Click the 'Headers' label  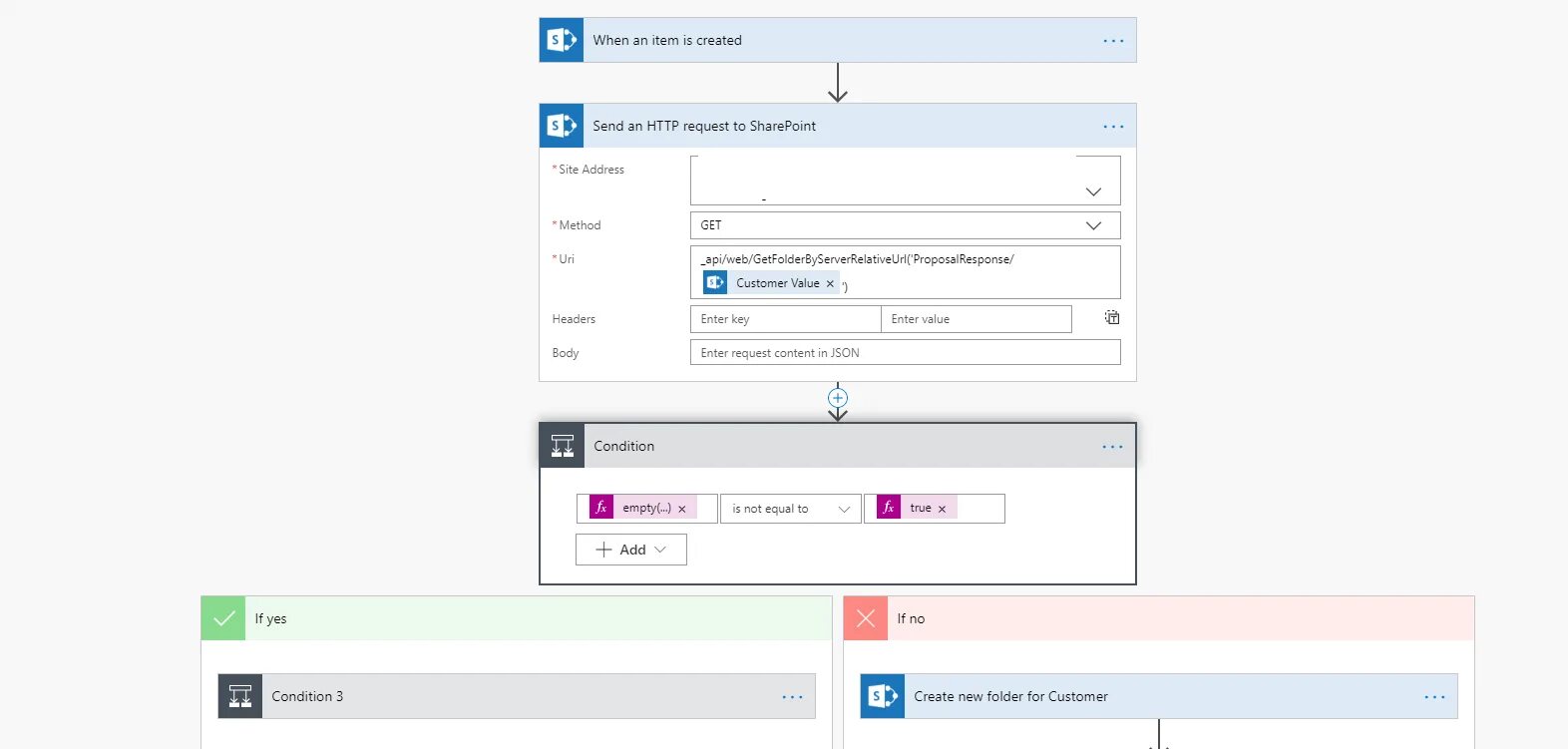pyautogui.click(x=574, y=319)
